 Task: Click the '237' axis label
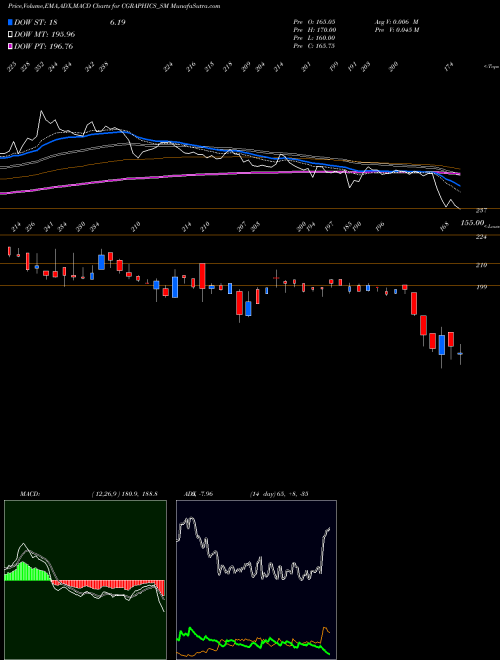coord(481,210)
